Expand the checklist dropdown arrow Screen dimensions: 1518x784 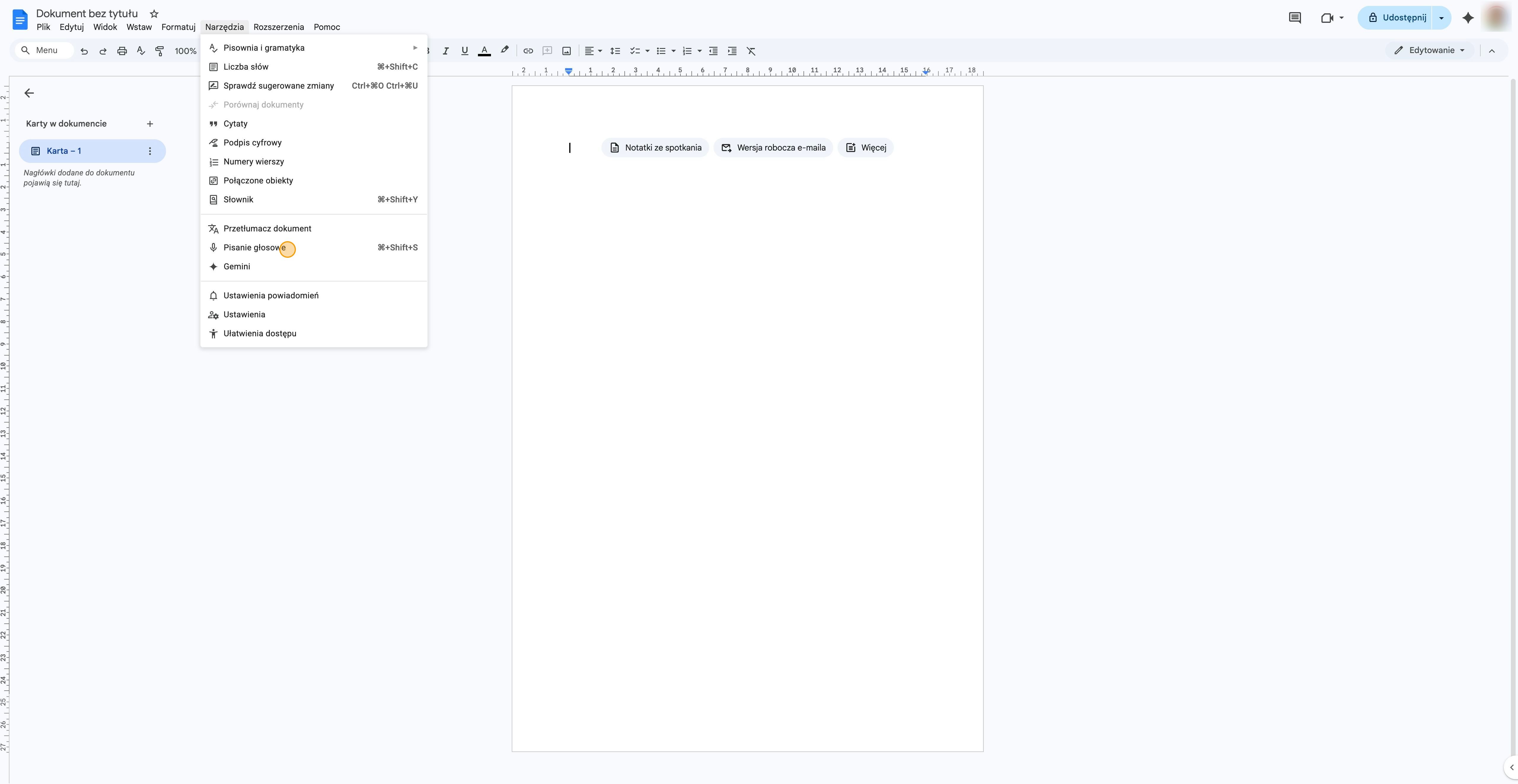tap(648, 51)
